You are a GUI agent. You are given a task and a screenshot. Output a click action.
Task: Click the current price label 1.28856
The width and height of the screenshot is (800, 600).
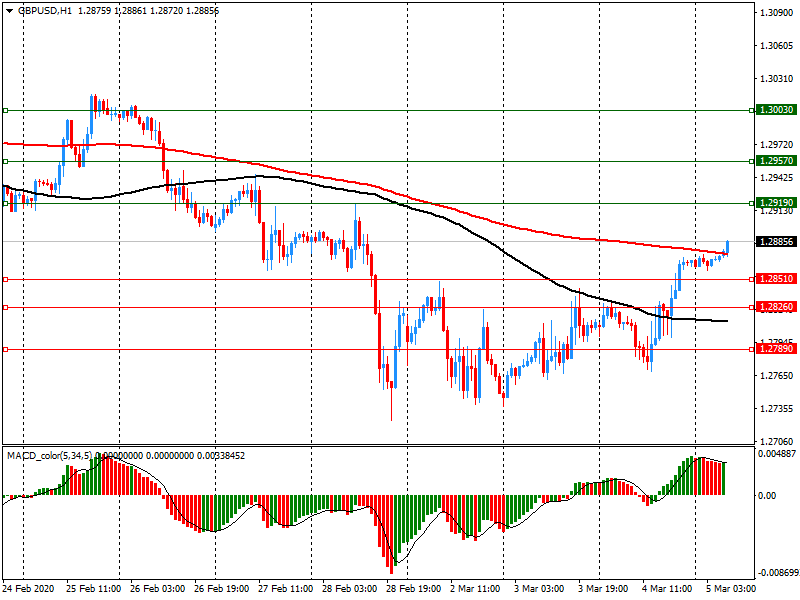point(776,241)
